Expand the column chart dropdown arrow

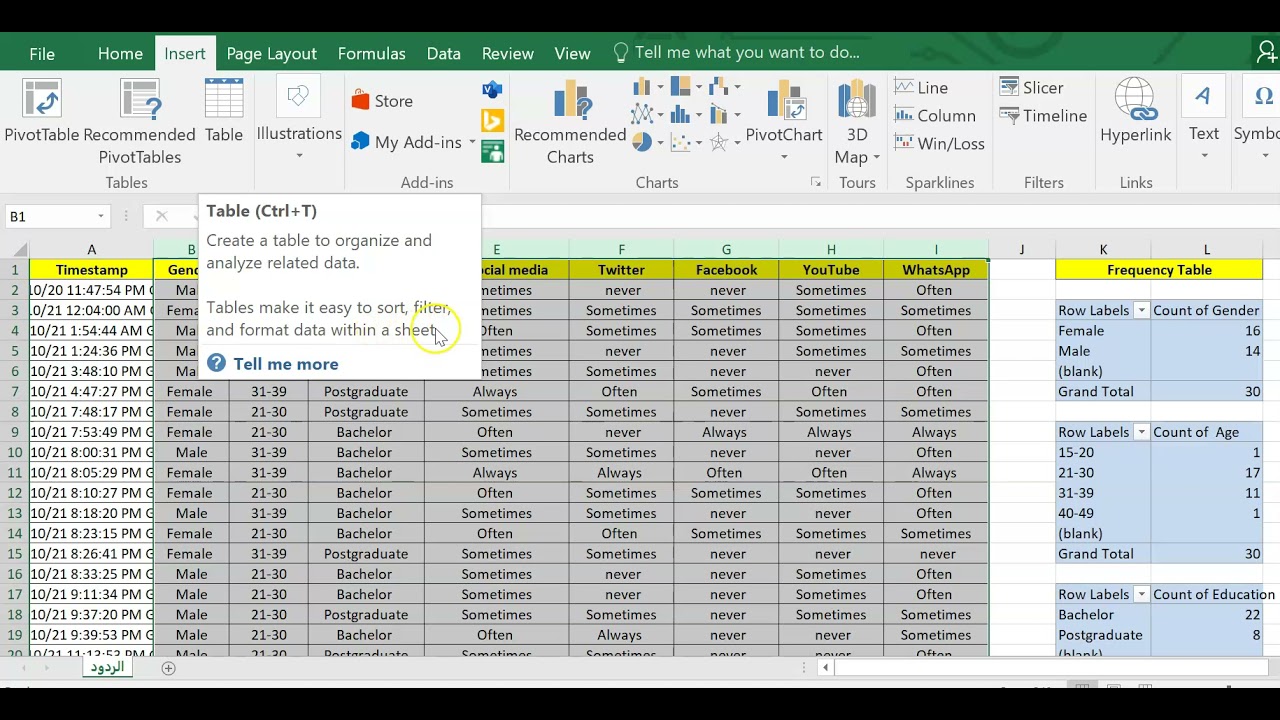point(660,88)
